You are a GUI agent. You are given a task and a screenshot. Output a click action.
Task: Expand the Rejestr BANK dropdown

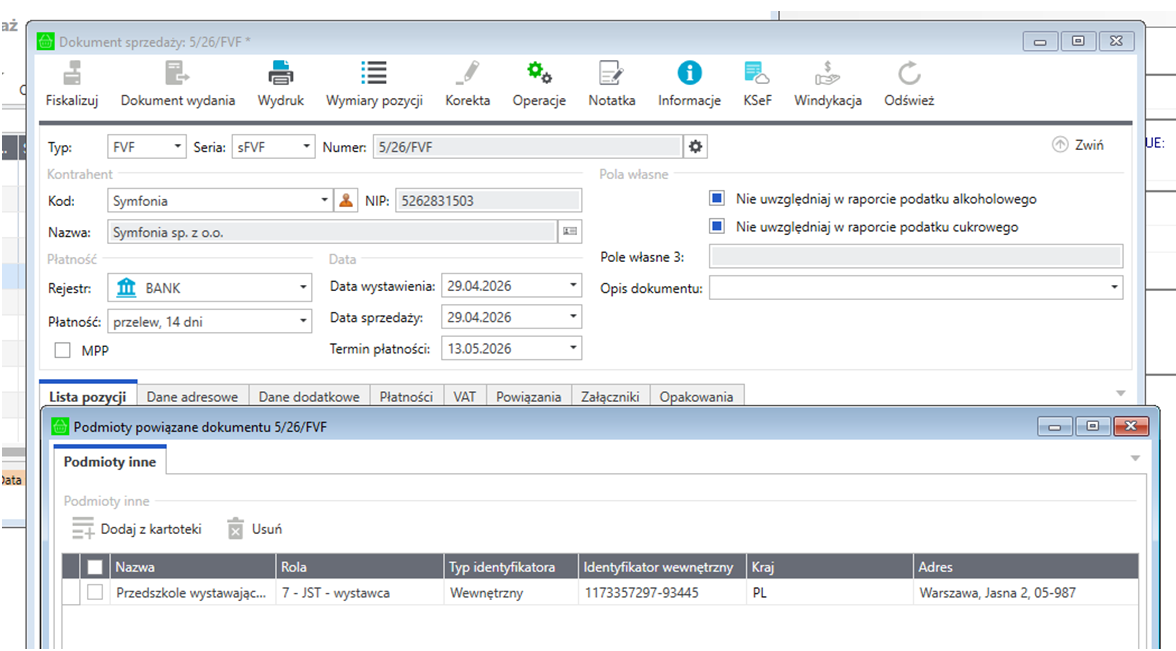[x=303, y=288]
